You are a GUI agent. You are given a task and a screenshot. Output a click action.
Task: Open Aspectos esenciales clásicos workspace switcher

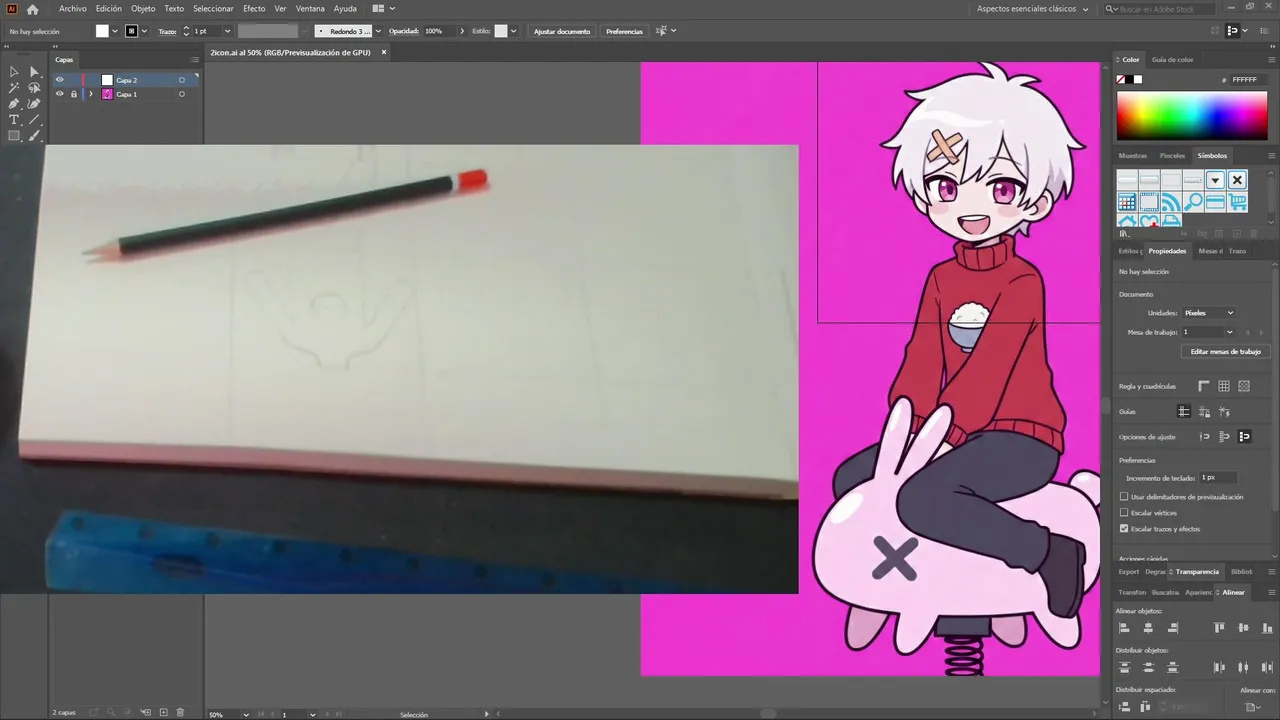tap(1033, 9)
